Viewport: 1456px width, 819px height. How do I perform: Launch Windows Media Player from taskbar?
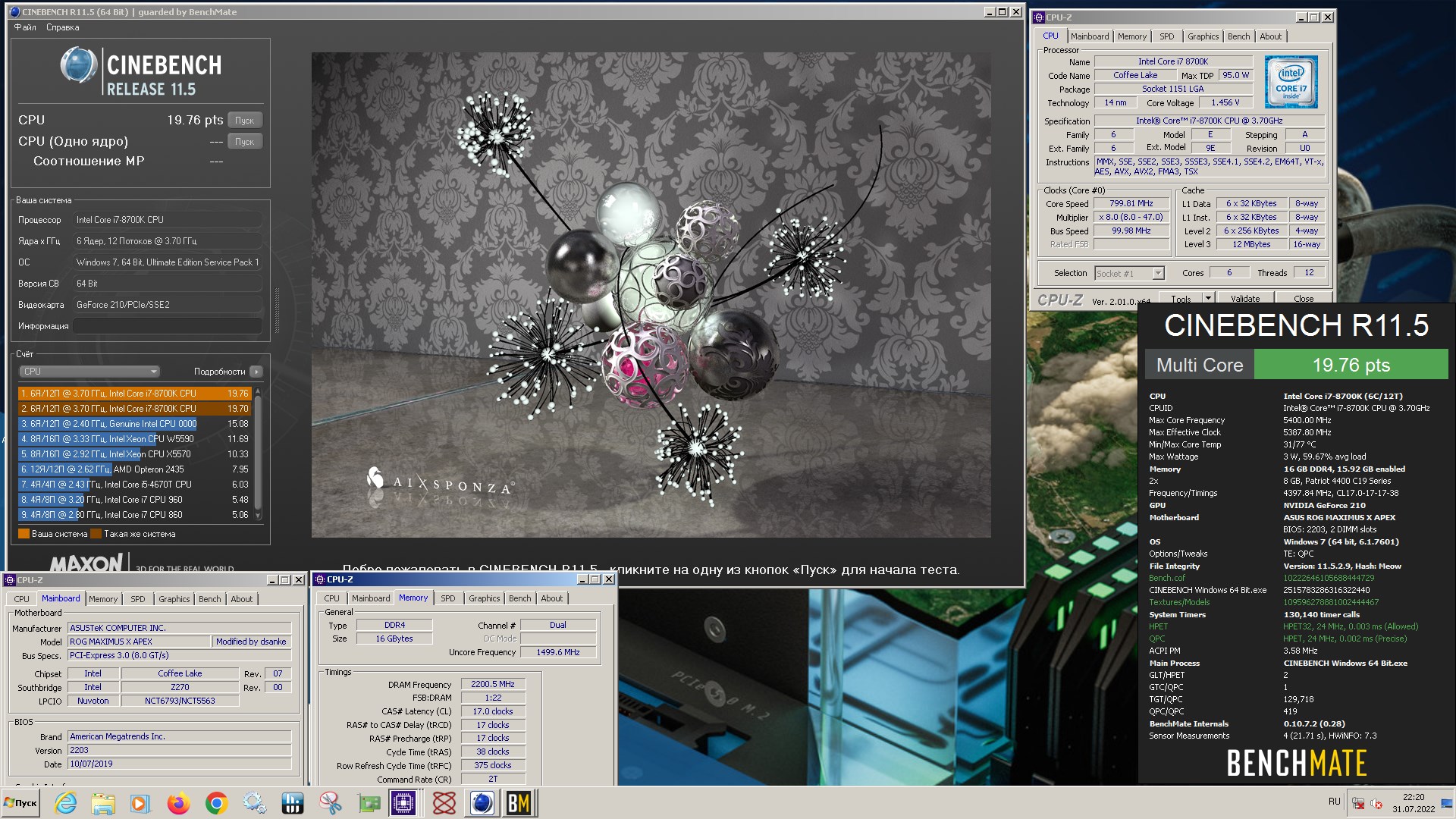[x=140, y=803]
